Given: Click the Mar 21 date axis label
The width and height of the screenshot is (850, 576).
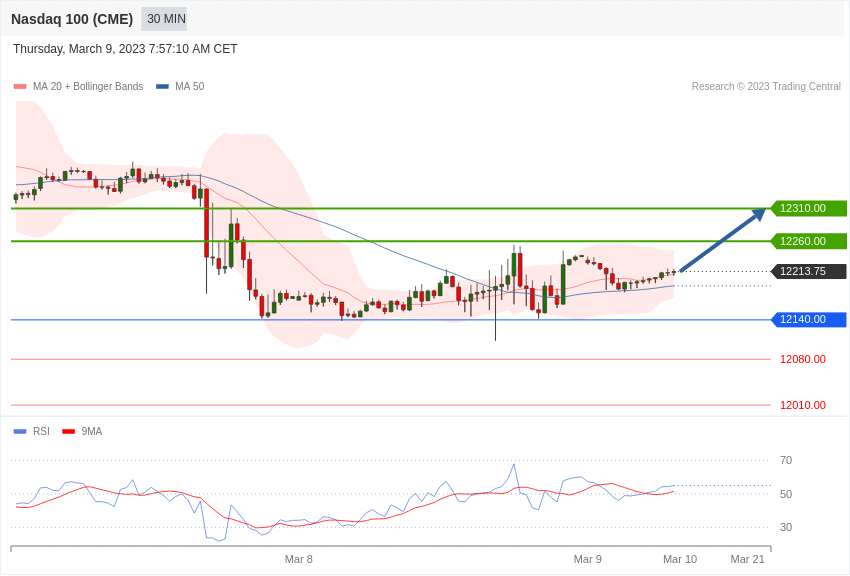Looking at the screenshot, I should [748, 559].
